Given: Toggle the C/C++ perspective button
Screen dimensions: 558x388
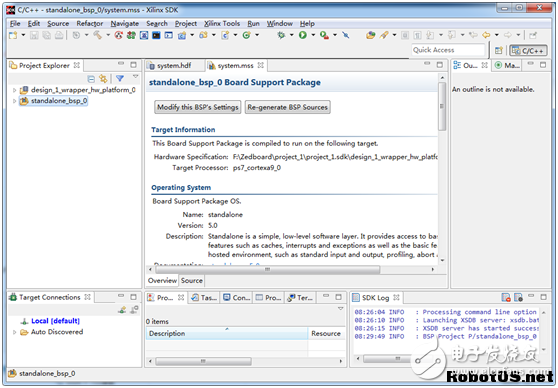Looking at the screenshot, I should (528, 51).
